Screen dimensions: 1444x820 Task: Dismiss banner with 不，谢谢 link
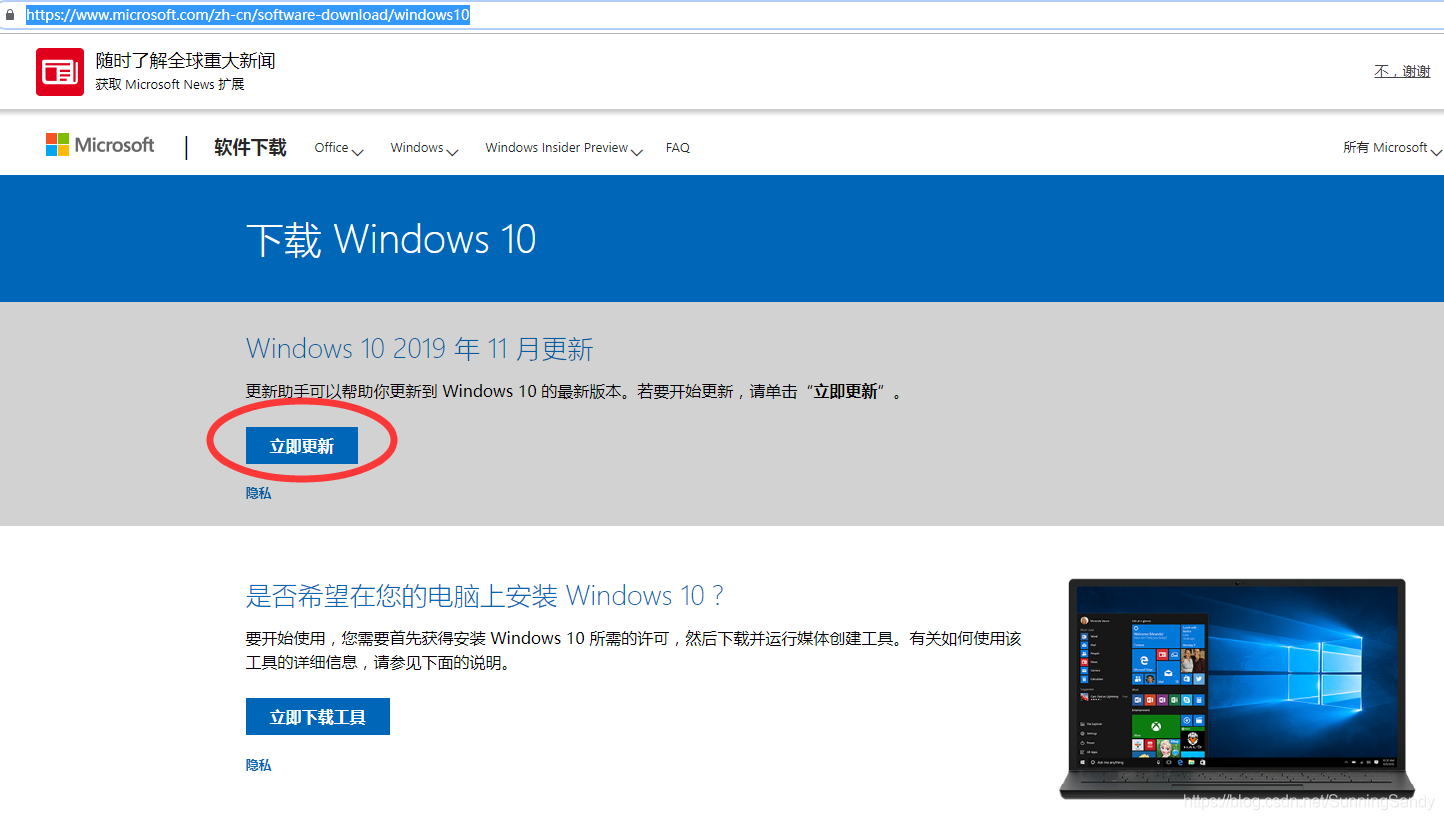(x=1402, y=72)
